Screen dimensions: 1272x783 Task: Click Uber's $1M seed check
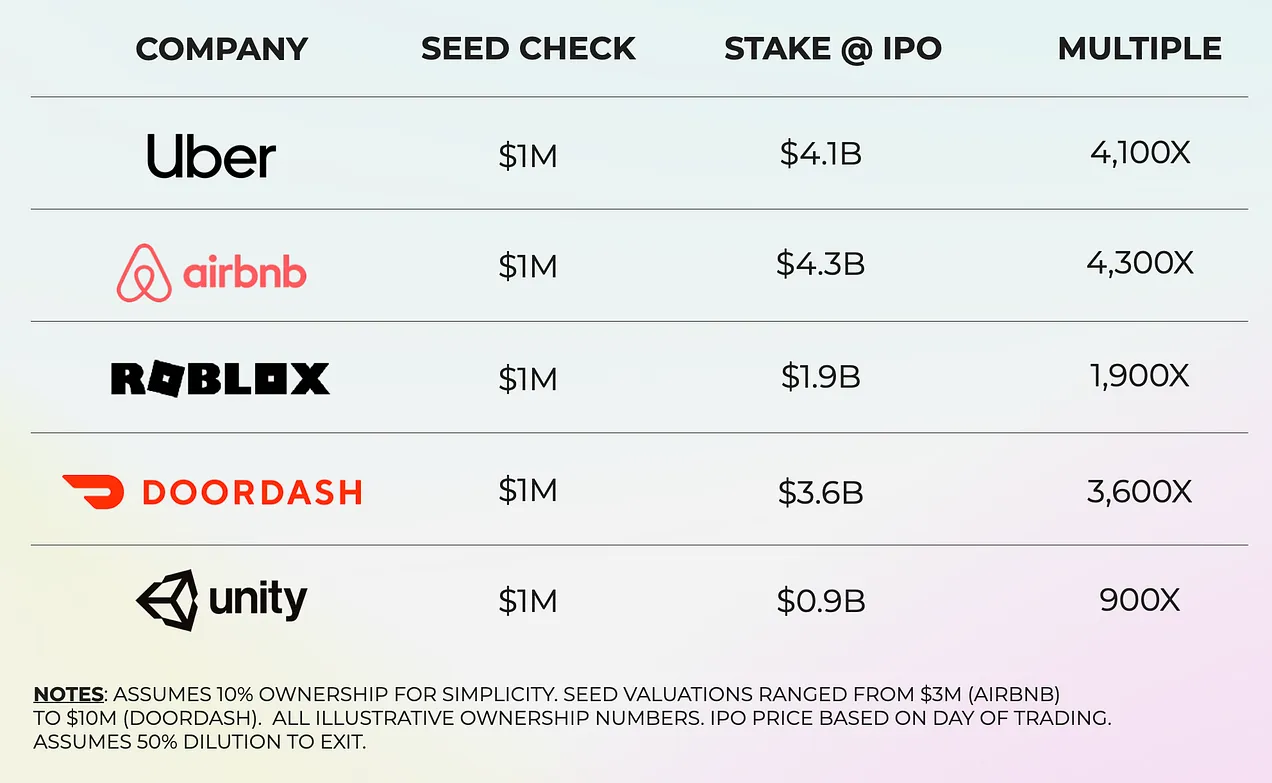pos(528,156)
